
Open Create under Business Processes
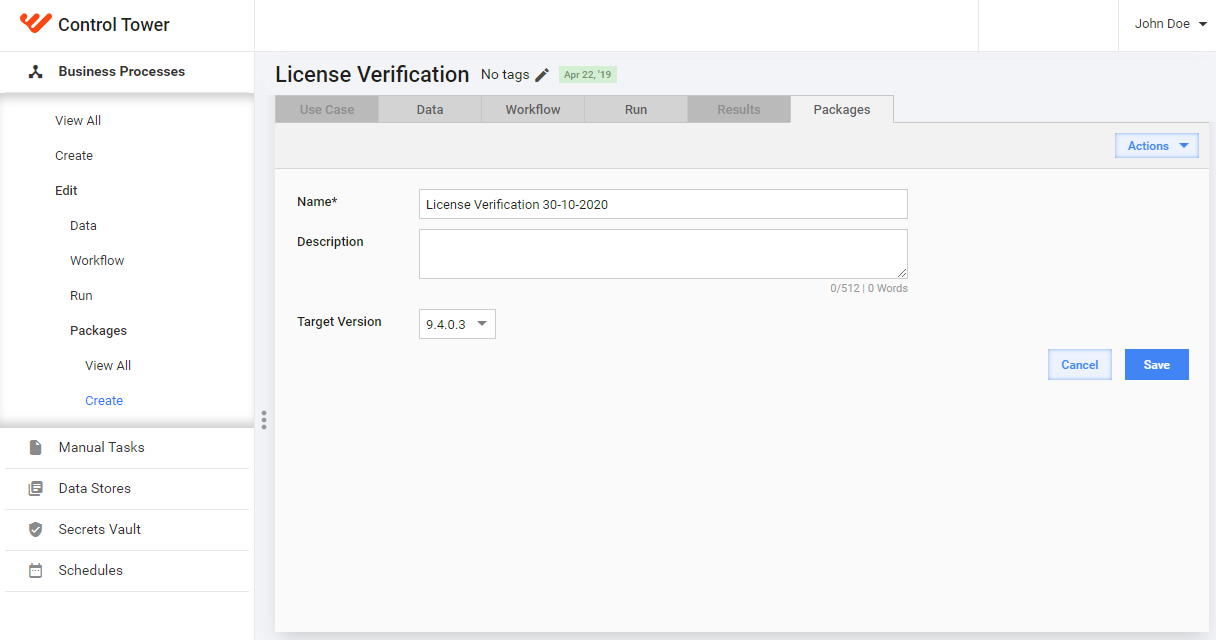tap(74, 156)
